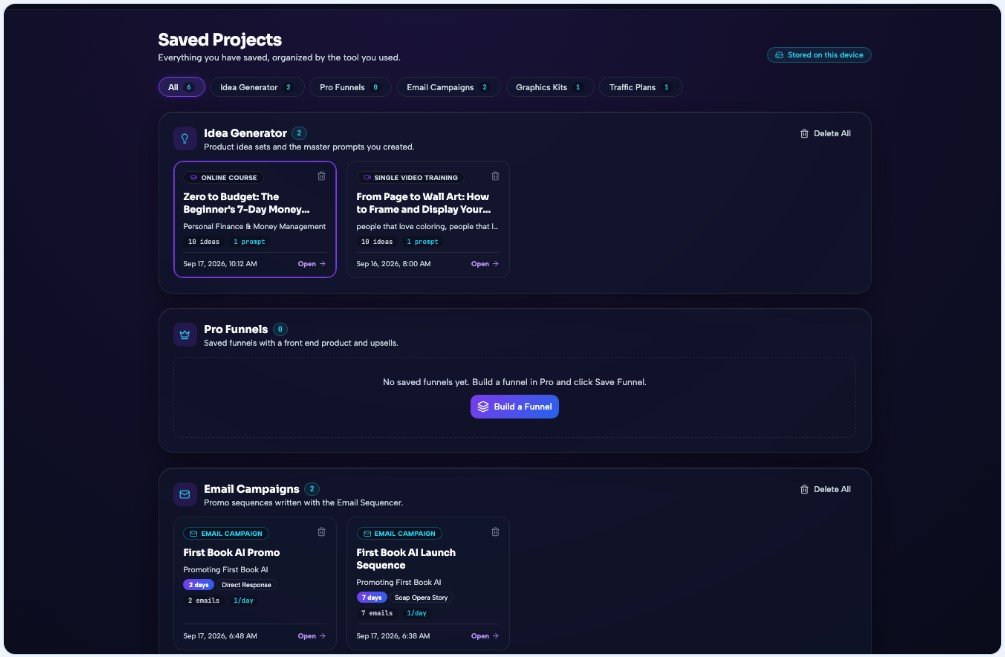Click the No saved funnels yet message
The width and height of the screenshot is (1005, 657).
click(515, 382)
